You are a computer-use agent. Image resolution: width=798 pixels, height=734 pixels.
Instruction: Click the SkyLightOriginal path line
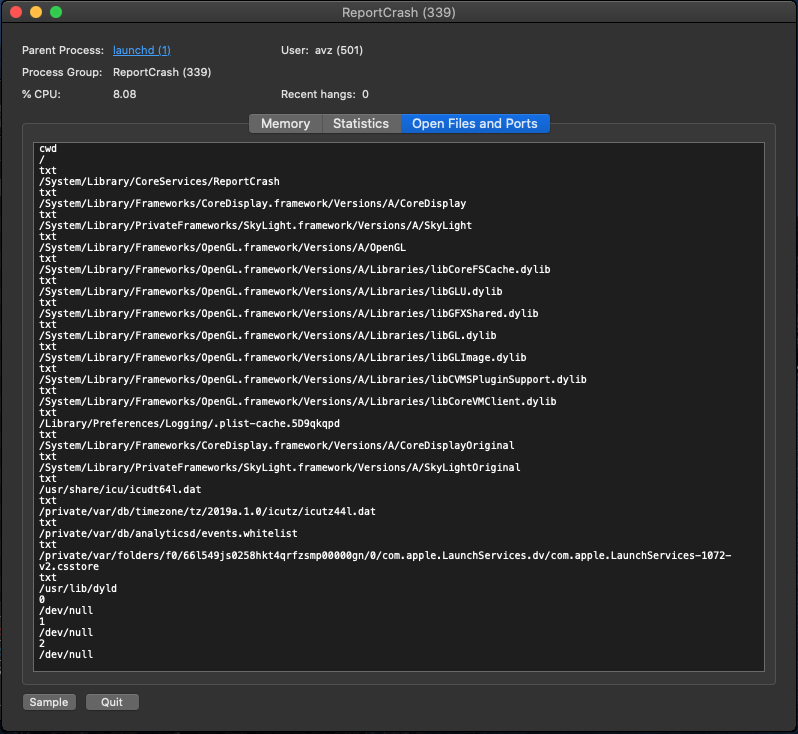click(x=280, y=467)
